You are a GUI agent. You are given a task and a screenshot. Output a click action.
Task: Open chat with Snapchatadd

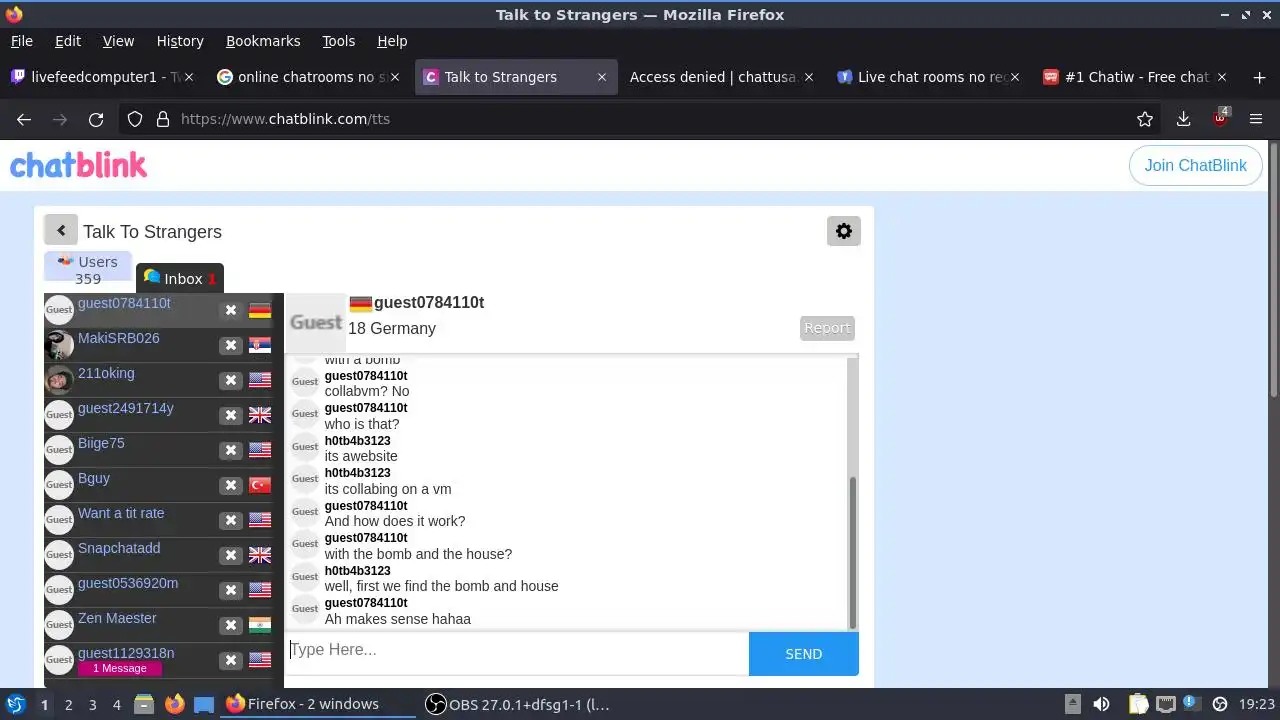tap(119, 548)
